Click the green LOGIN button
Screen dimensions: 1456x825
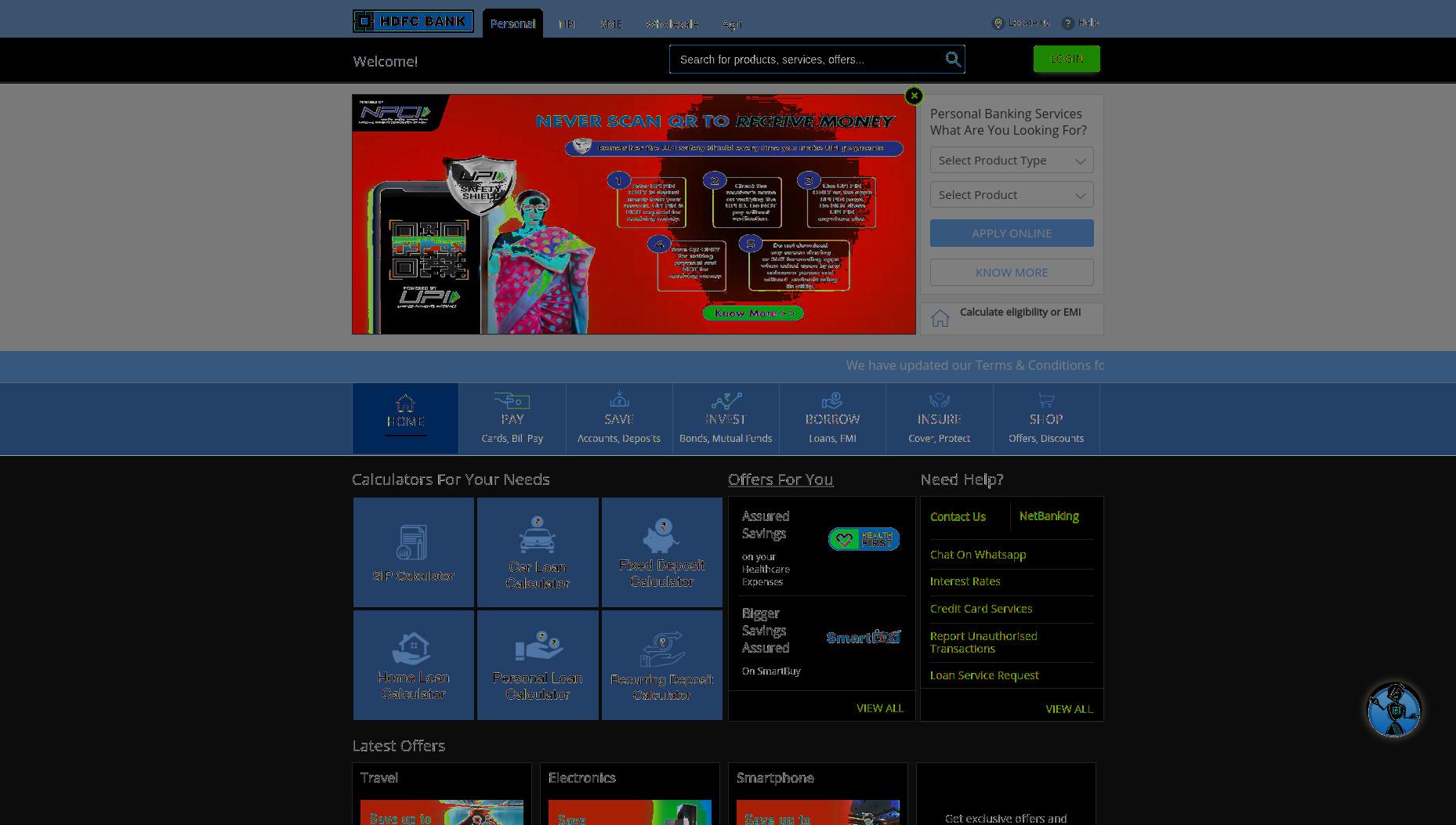[1067, 59]
